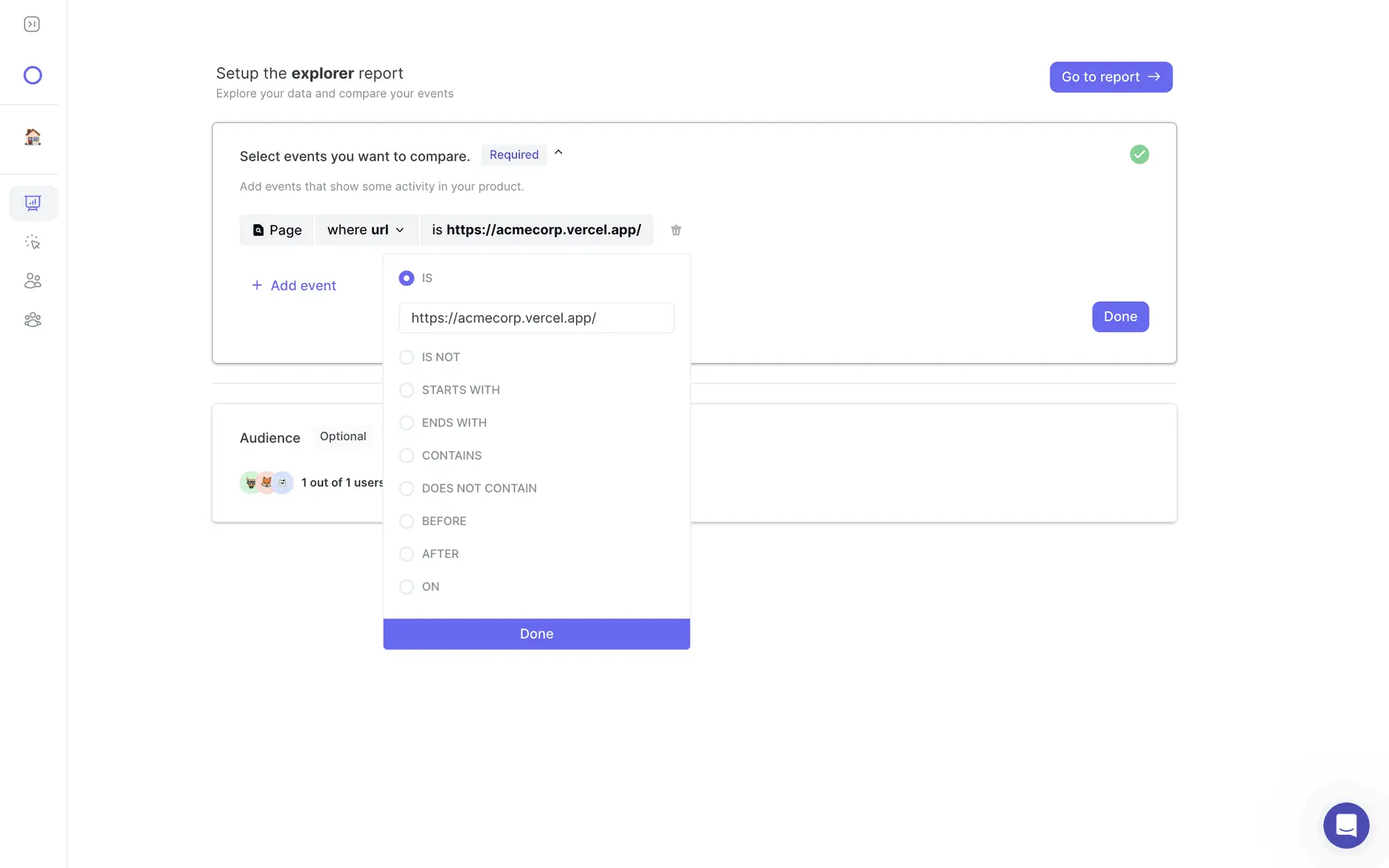Open the users icon in the sidebar
1389x868 pixels.
click(33, 281)
